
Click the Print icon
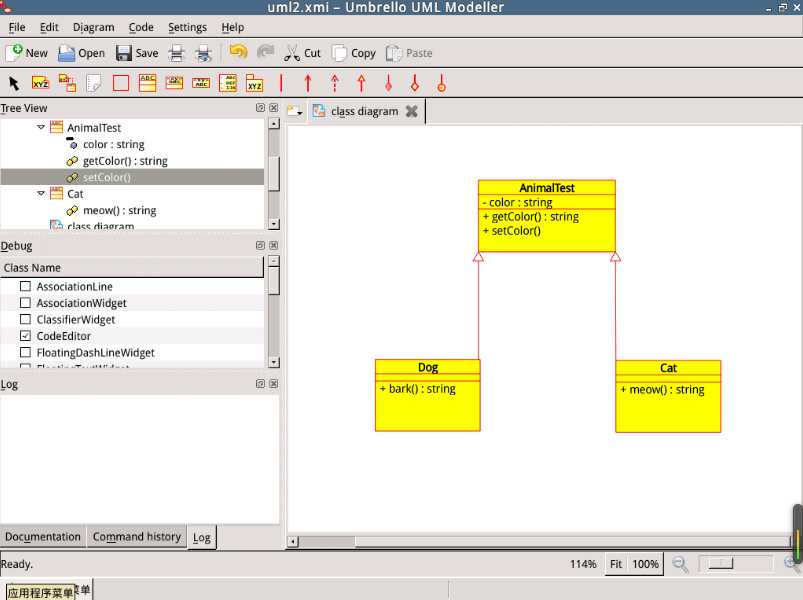[x=176, y=53]
